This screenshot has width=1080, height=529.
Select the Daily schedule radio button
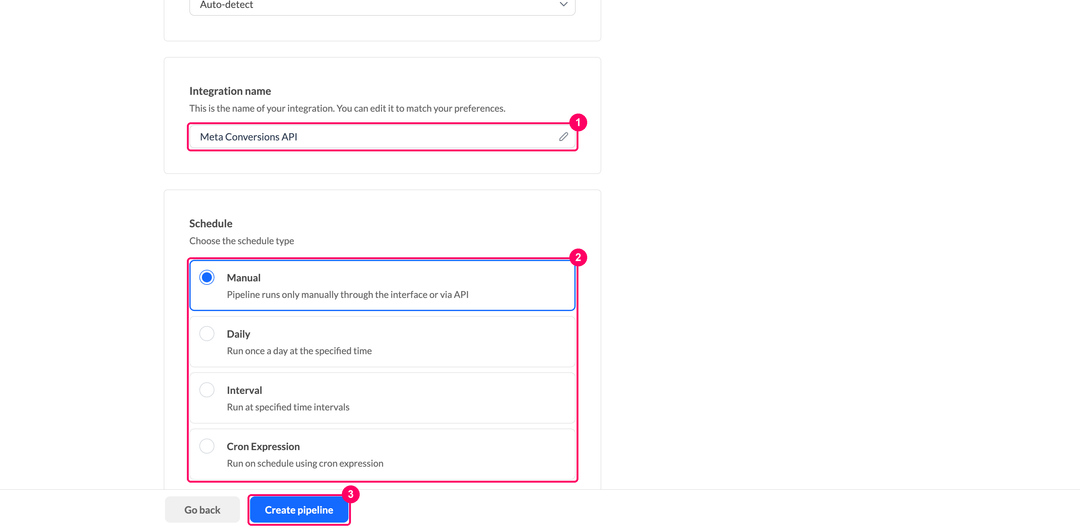(x=207, y=333)
